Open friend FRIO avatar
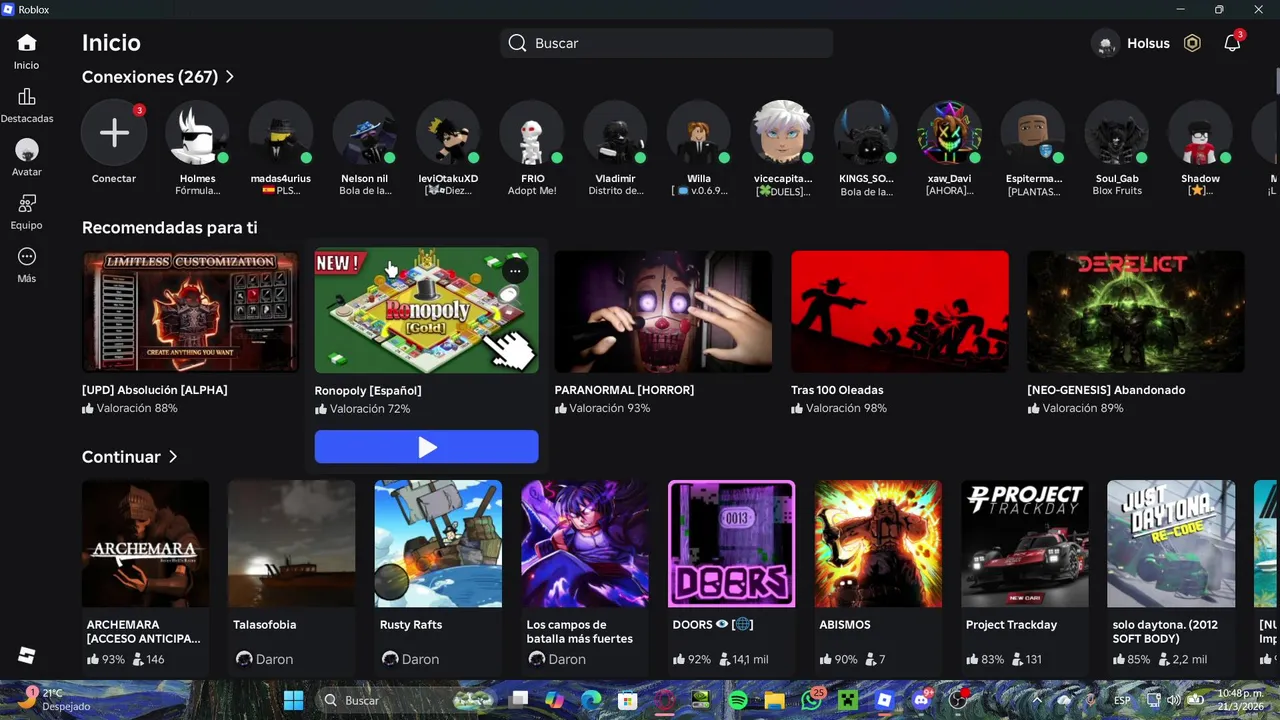 [532, 133]
